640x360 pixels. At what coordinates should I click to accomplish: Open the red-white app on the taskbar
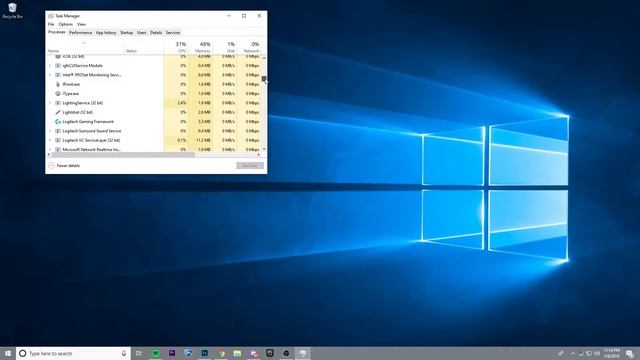(x=253, y=353)
